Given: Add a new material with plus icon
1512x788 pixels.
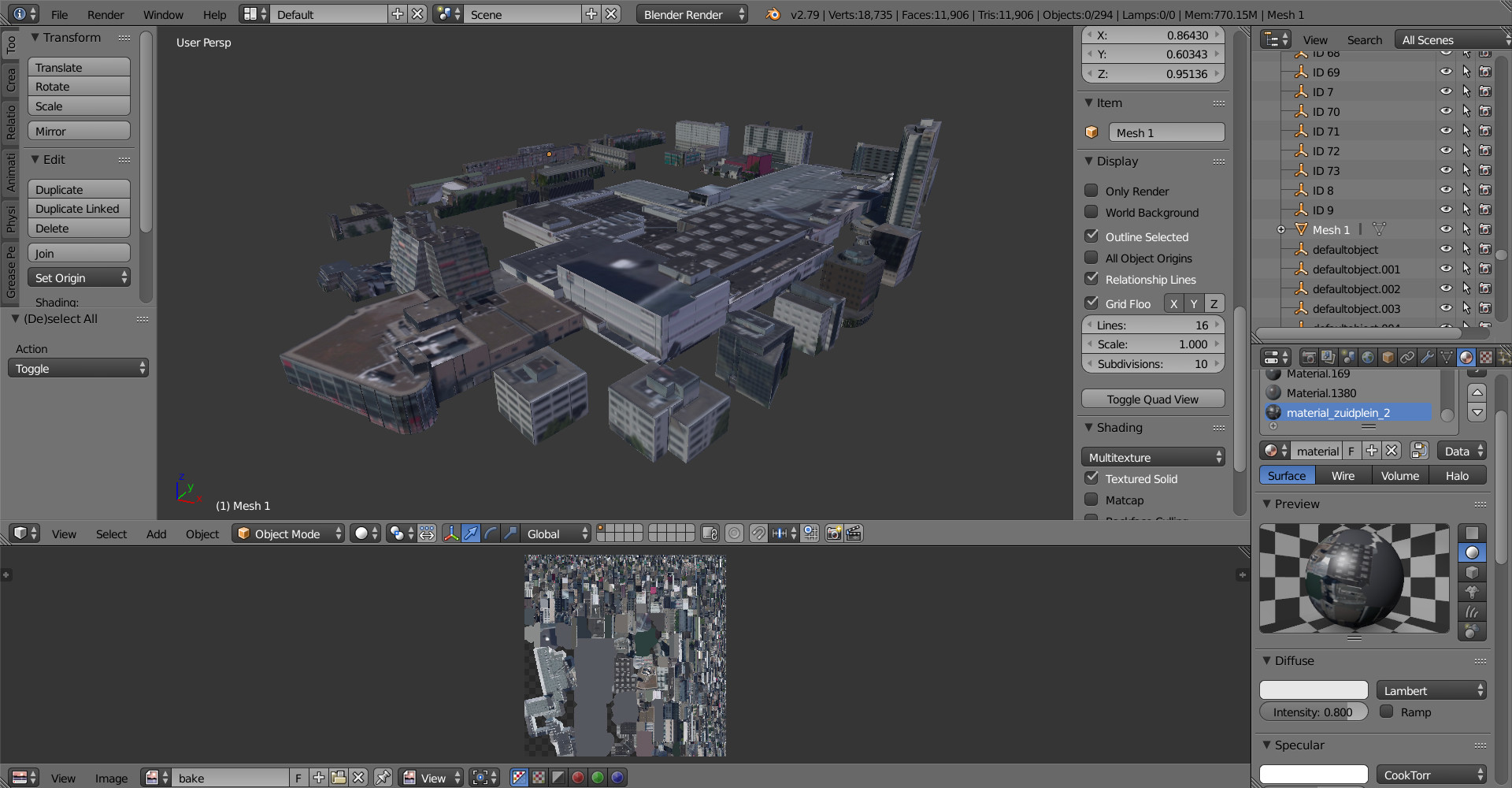Looking at the screenshot, I should [1372, 451].
